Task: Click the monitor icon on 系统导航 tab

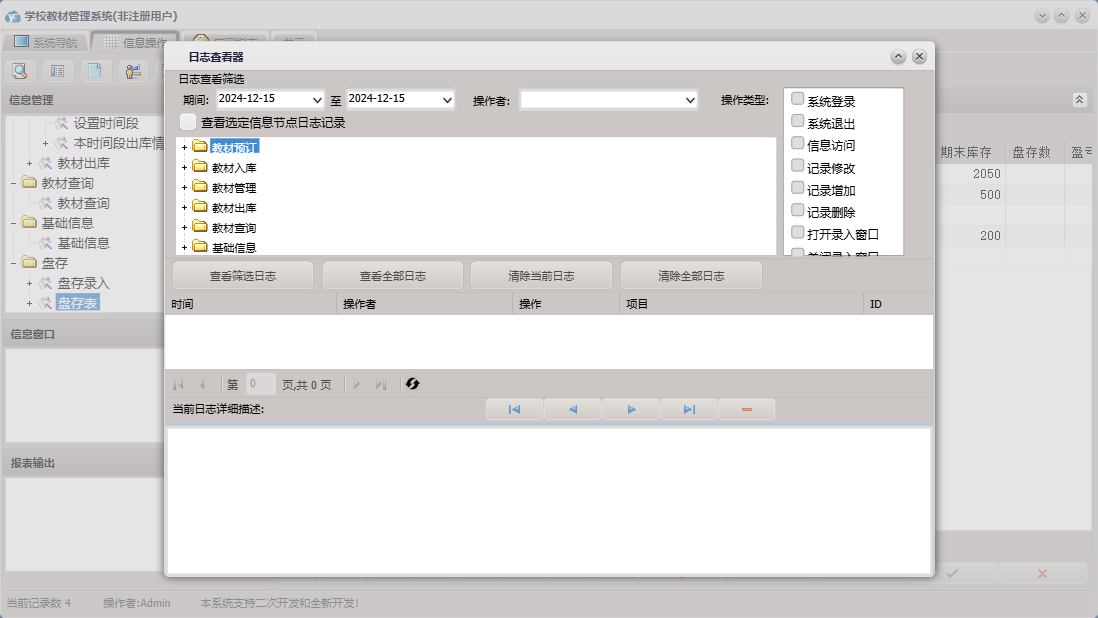Action: point(22,42)
